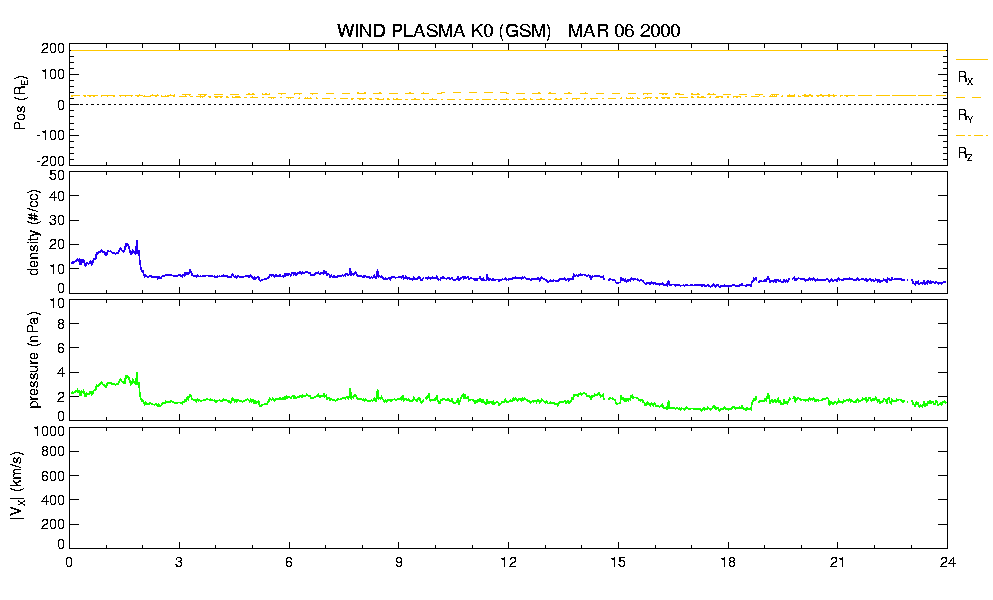Click the '3' hour tick label
Screen dimensions: 993x600
[179, 562]
